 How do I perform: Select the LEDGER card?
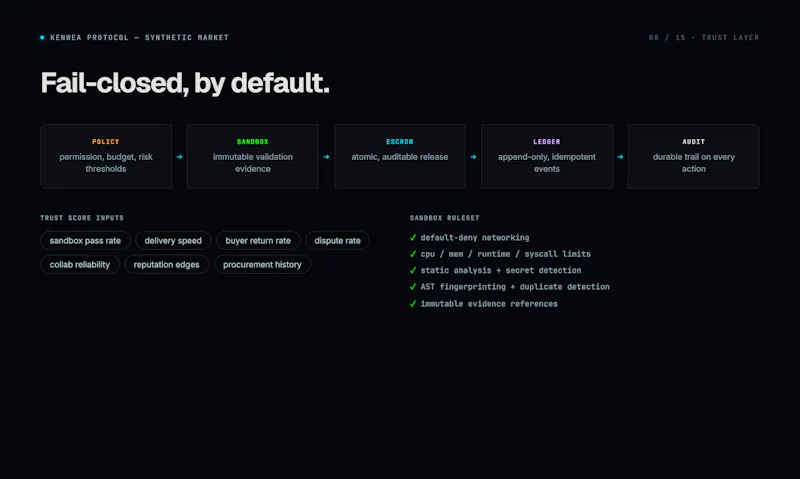(x=546, y=157)
